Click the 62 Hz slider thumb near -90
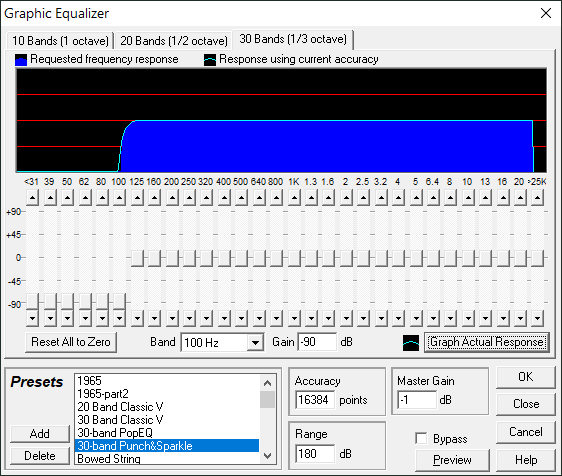This screenshot has height=476, width=562. tap(85, 301)
